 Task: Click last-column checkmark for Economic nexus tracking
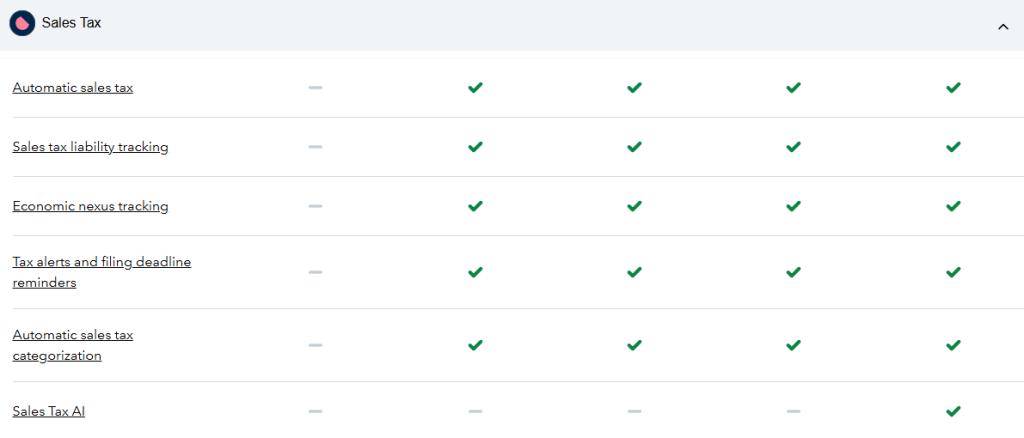pos(953,206)
